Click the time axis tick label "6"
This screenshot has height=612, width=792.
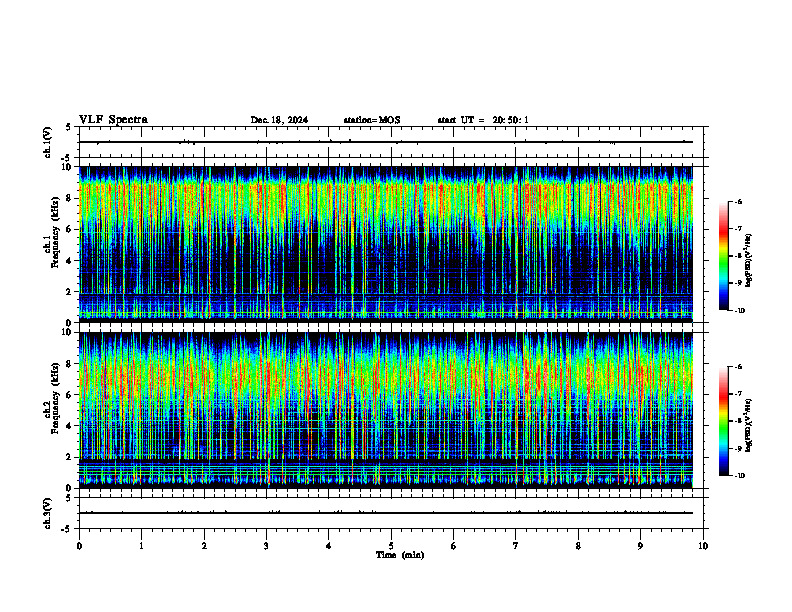[x=454, y=546]
